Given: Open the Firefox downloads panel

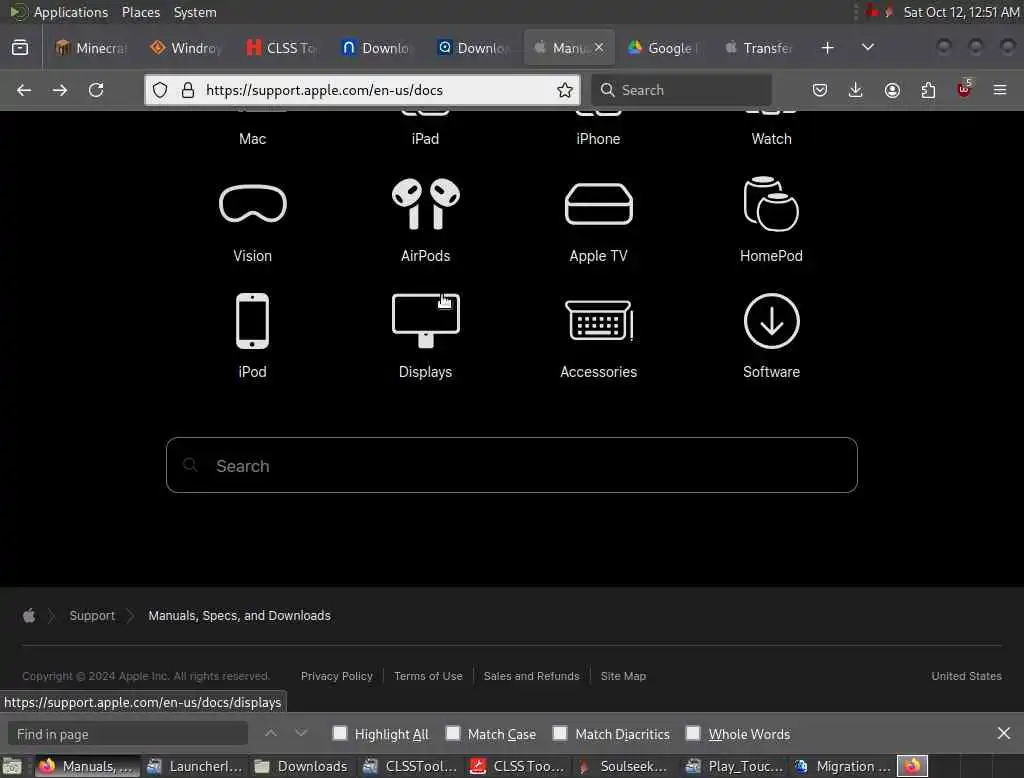Looking at the screenshot, I should 856,90.
